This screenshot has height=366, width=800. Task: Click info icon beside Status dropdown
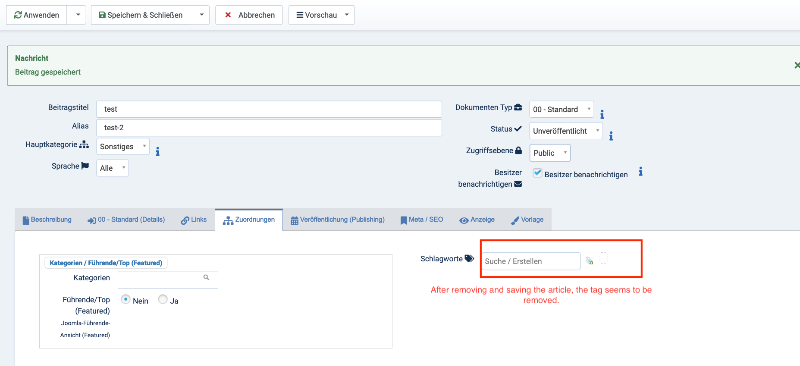click(x=611, y=135)
